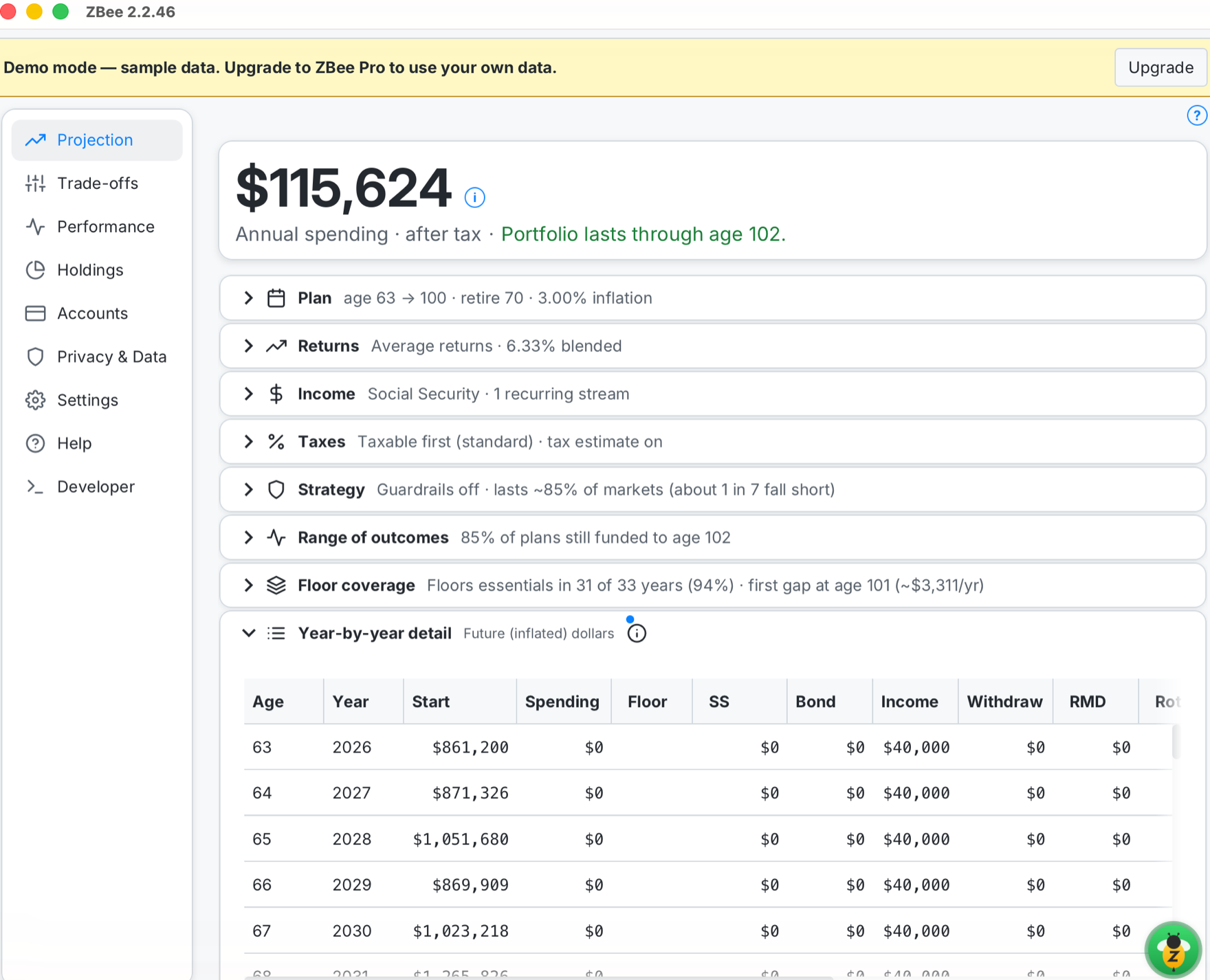Screen dimensions: 1210x980
Task: Switch to the Performance view
Action: click(x=97, y=227)
